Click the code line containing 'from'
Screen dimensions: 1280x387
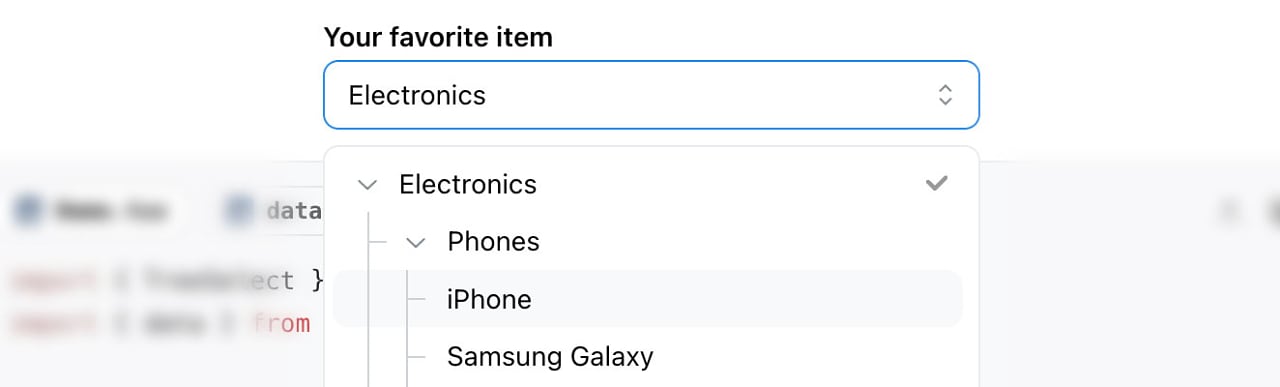[161, 323]
